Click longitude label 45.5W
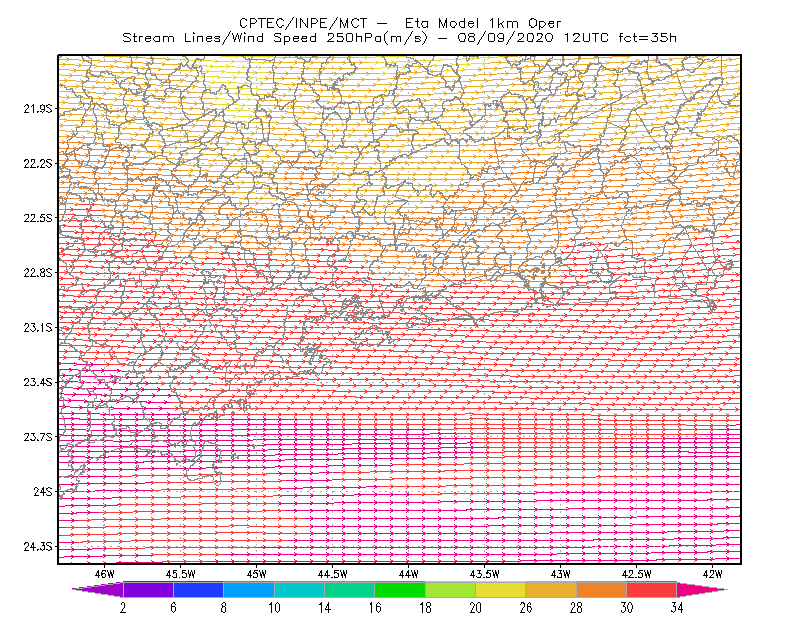The height and width of the screenshot is (618, 800). pyautogui.click(x=181, y=574)
